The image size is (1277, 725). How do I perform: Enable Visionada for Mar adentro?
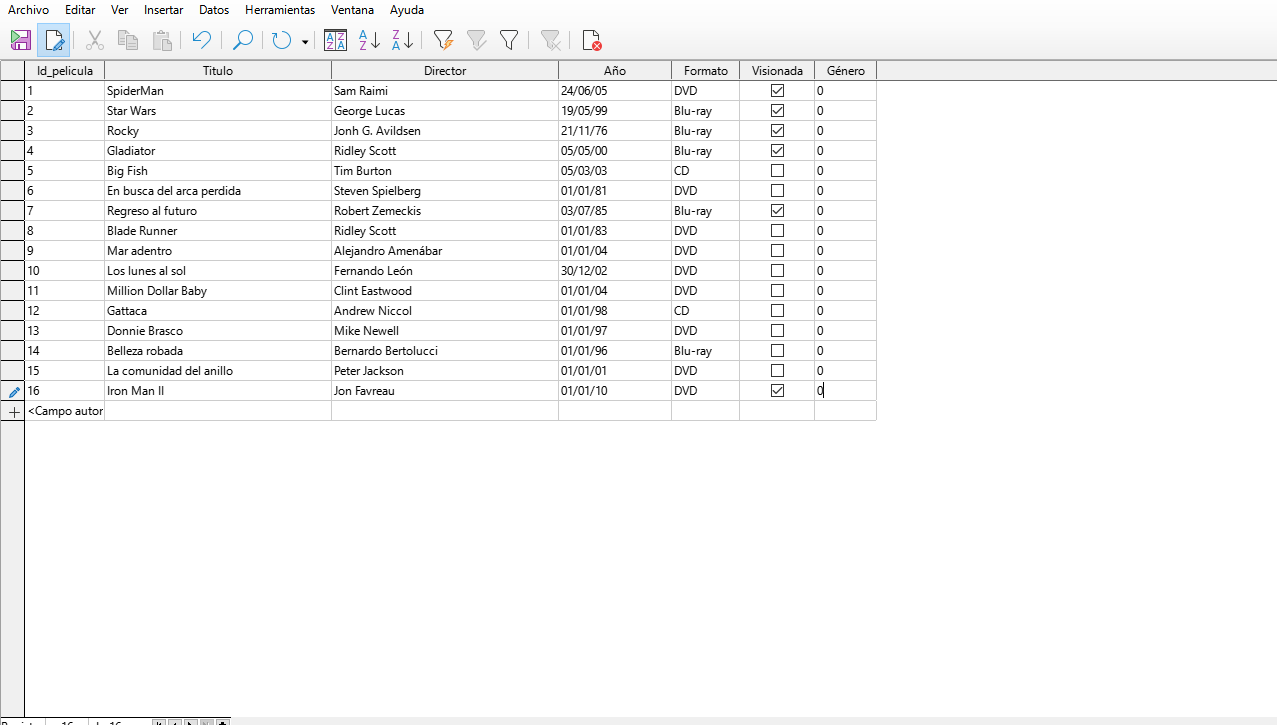pos(777,250)
